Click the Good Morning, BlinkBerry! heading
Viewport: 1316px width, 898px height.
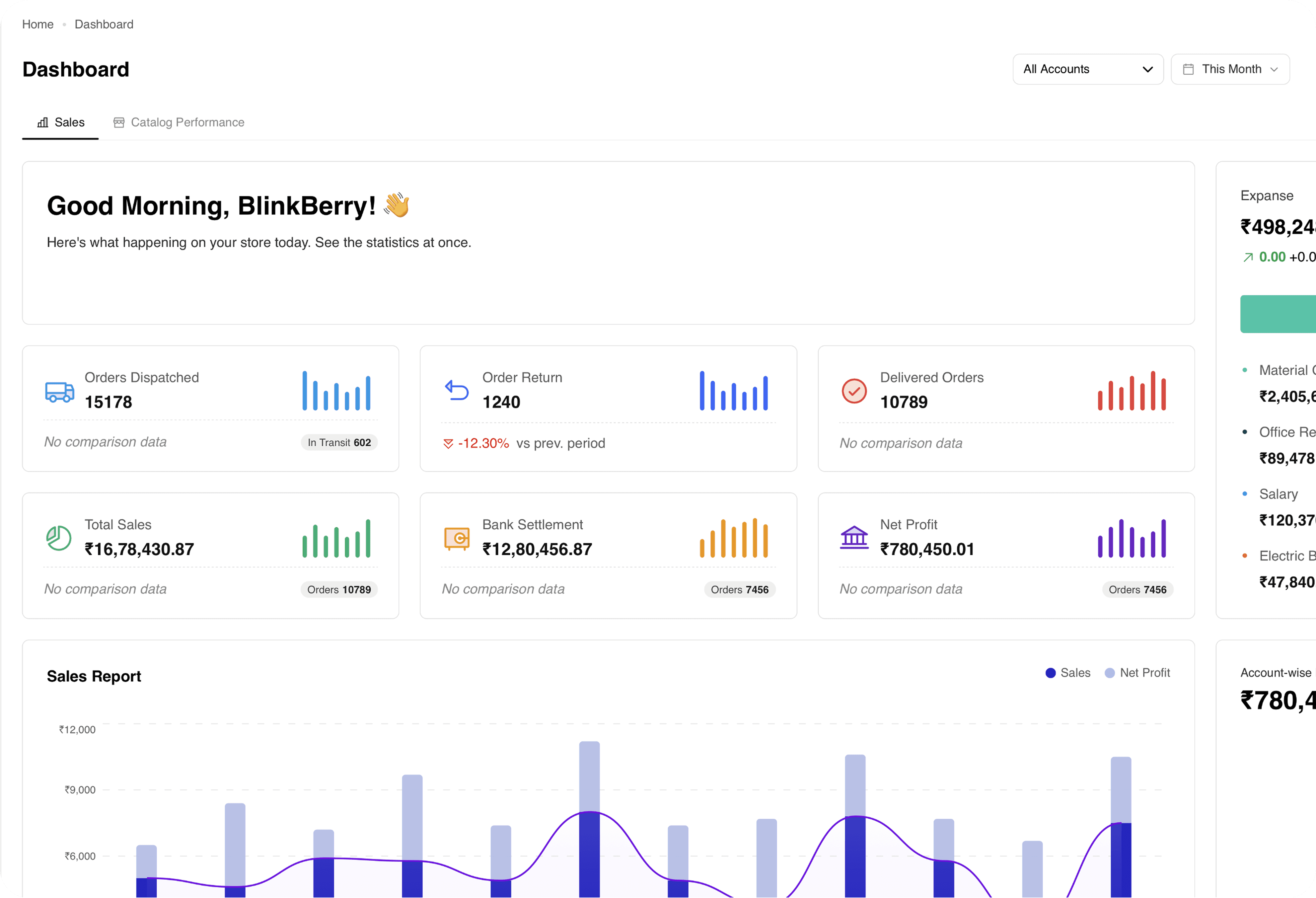tap(211, 205)
